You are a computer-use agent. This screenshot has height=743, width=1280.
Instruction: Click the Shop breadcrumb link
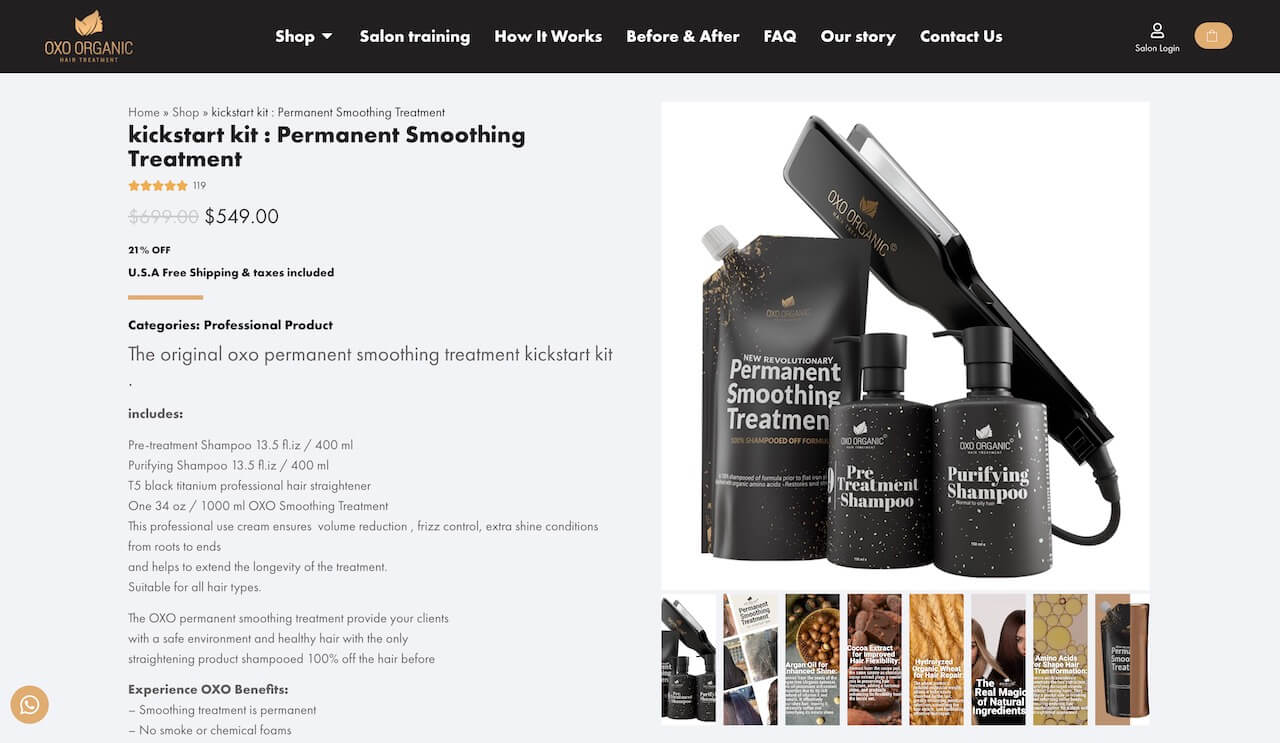[x=186, y=112]
